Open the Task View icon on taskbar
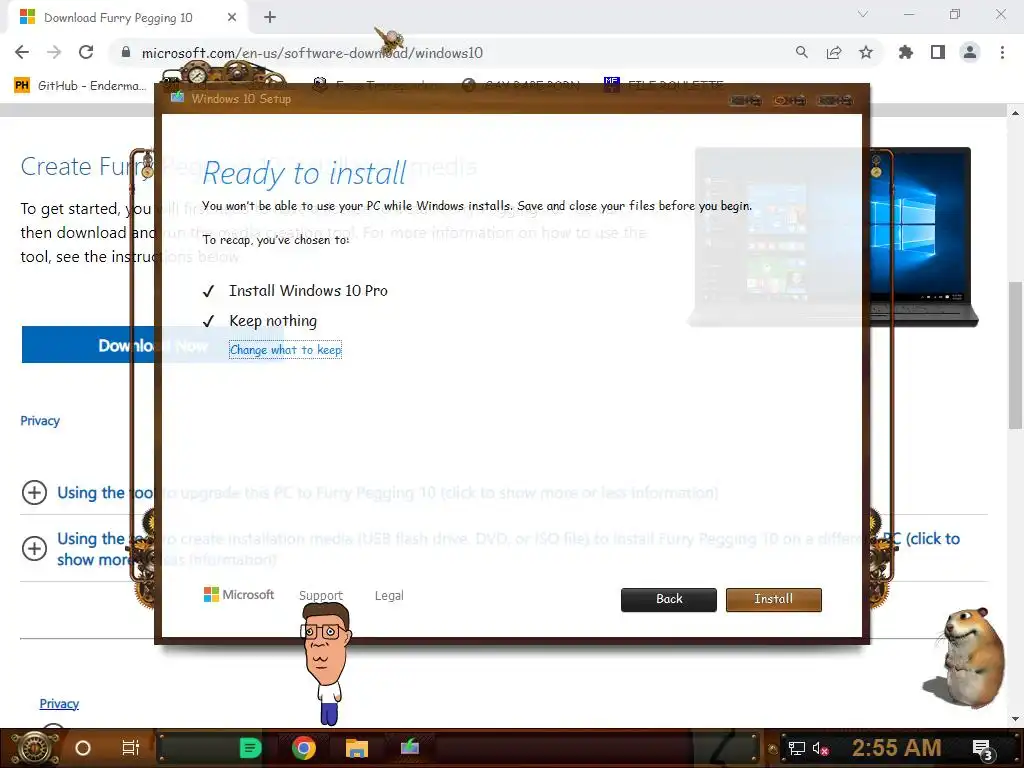 click(x=131, y=747)
